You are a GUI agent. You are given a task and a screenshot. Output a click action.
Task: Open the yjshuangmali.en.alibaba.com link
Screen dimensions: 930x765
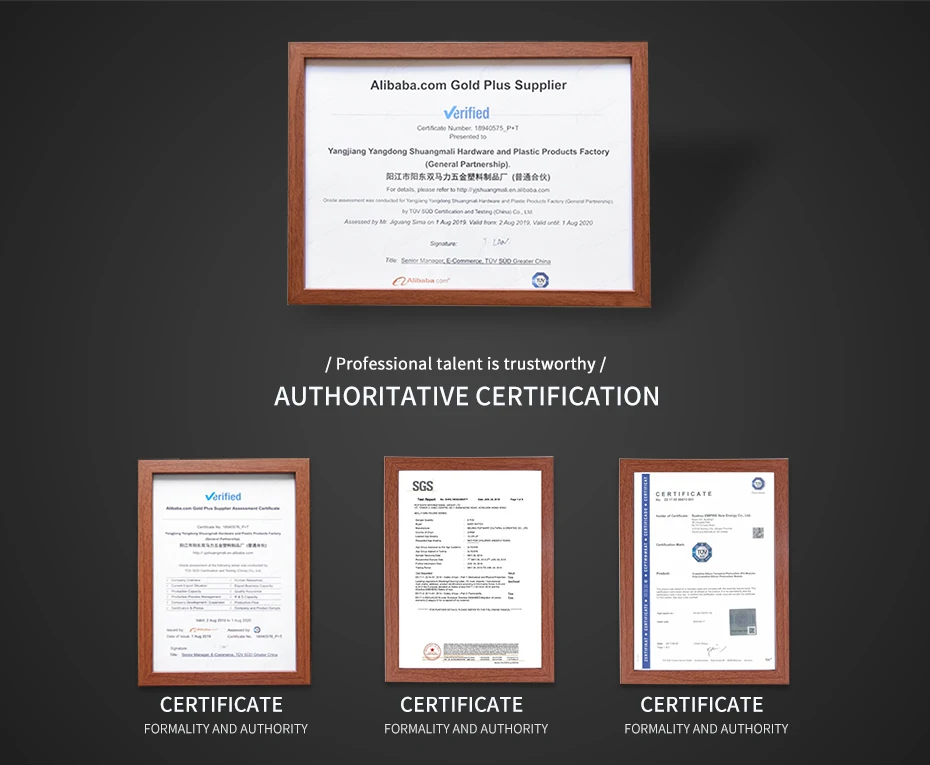(503, 190)
